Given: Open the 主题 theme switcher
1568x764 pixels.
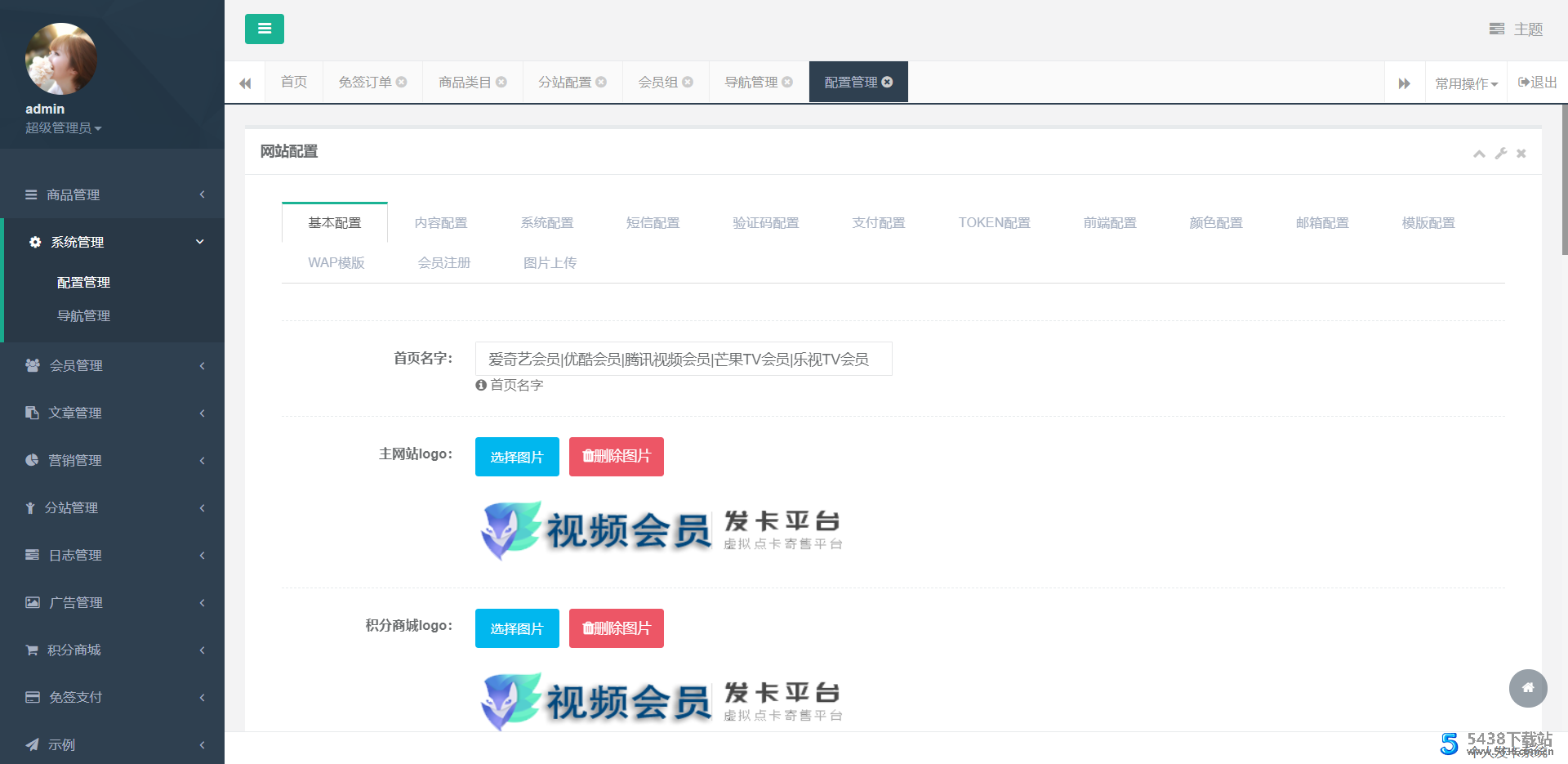Looking at the screenshot, I should pos(1516,29).
